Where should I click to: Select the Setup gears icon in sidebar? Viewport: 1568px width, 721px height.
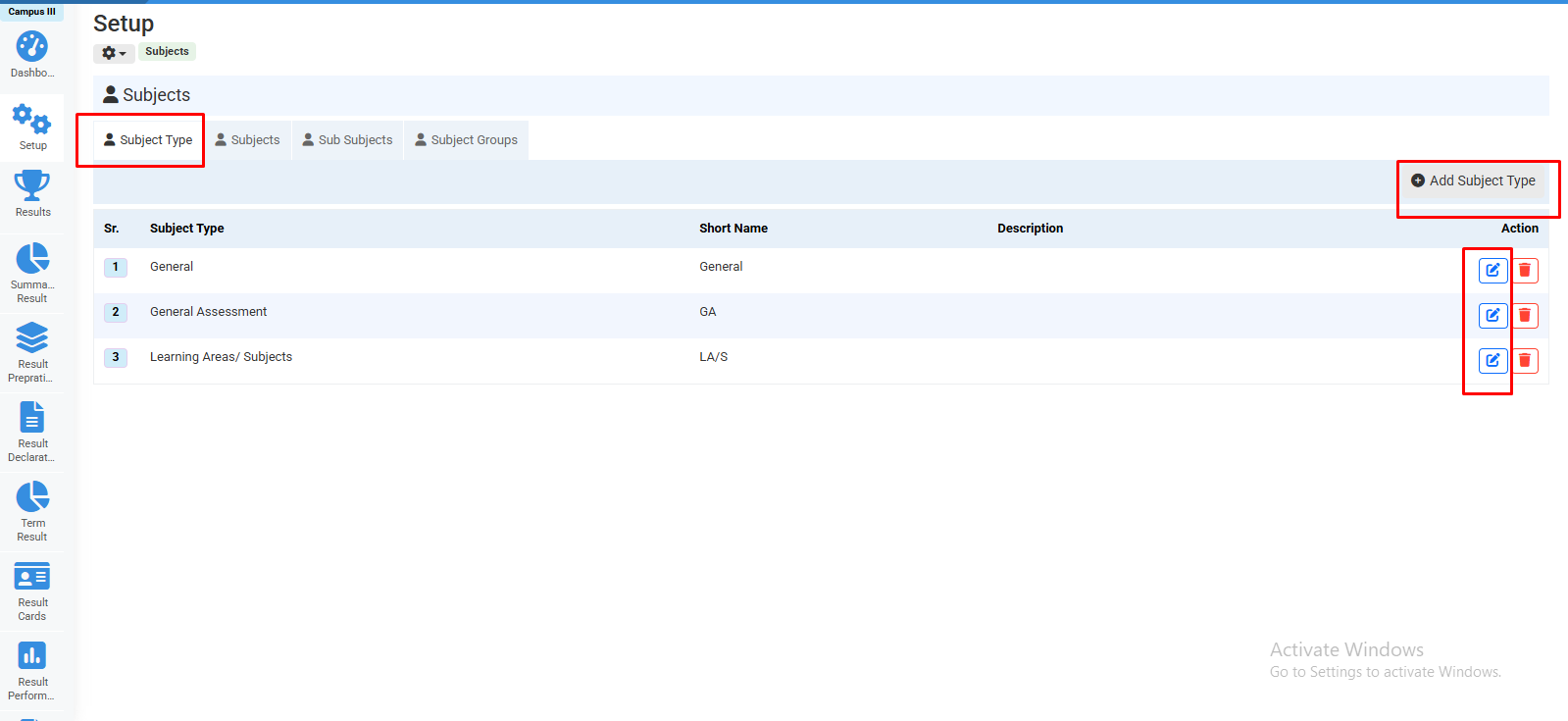pyautogui.click(x=32, y=120)
